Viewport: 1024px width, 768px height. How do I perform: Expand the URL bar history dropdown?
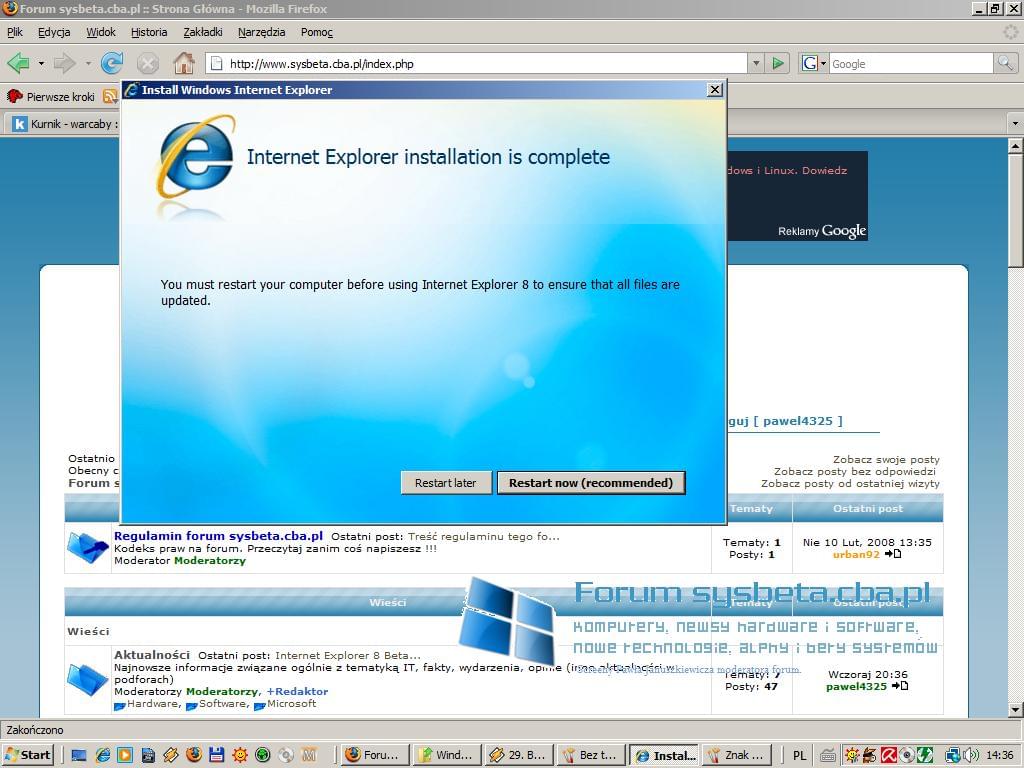756,63
